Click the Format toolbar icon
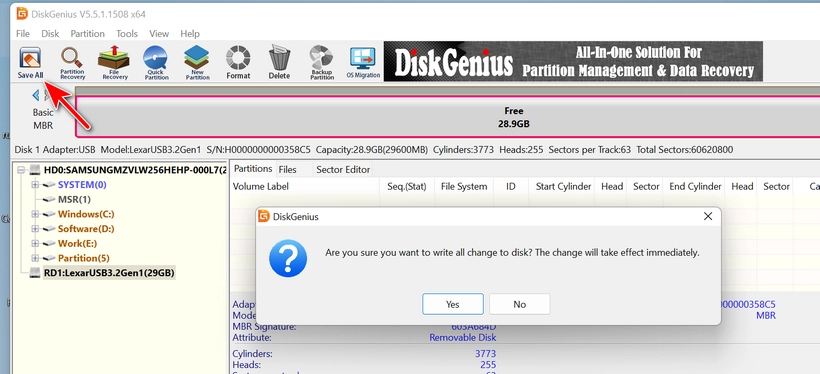This screenshot has height=374, width=820. pyautogui.click(x=238, y=62)
